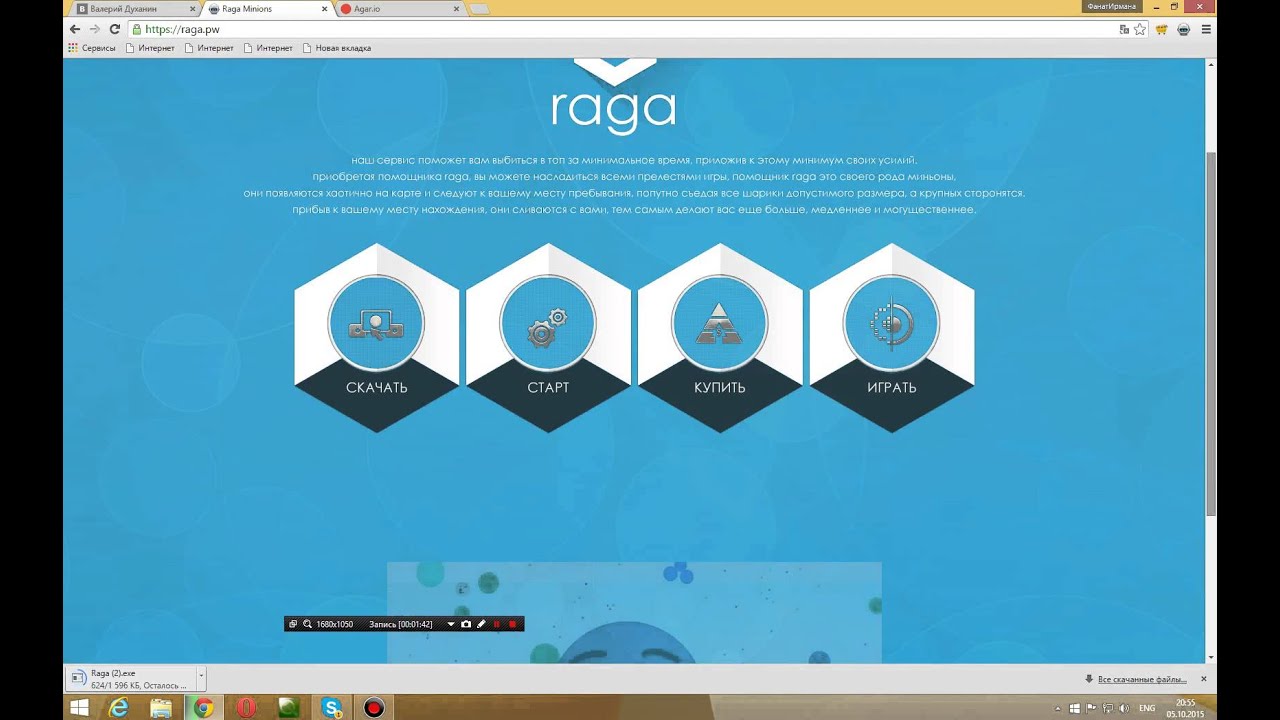Screen dimensions: 1280x720
Task: Click the ФанатИрмана profile button
Action: [1111, 6]
